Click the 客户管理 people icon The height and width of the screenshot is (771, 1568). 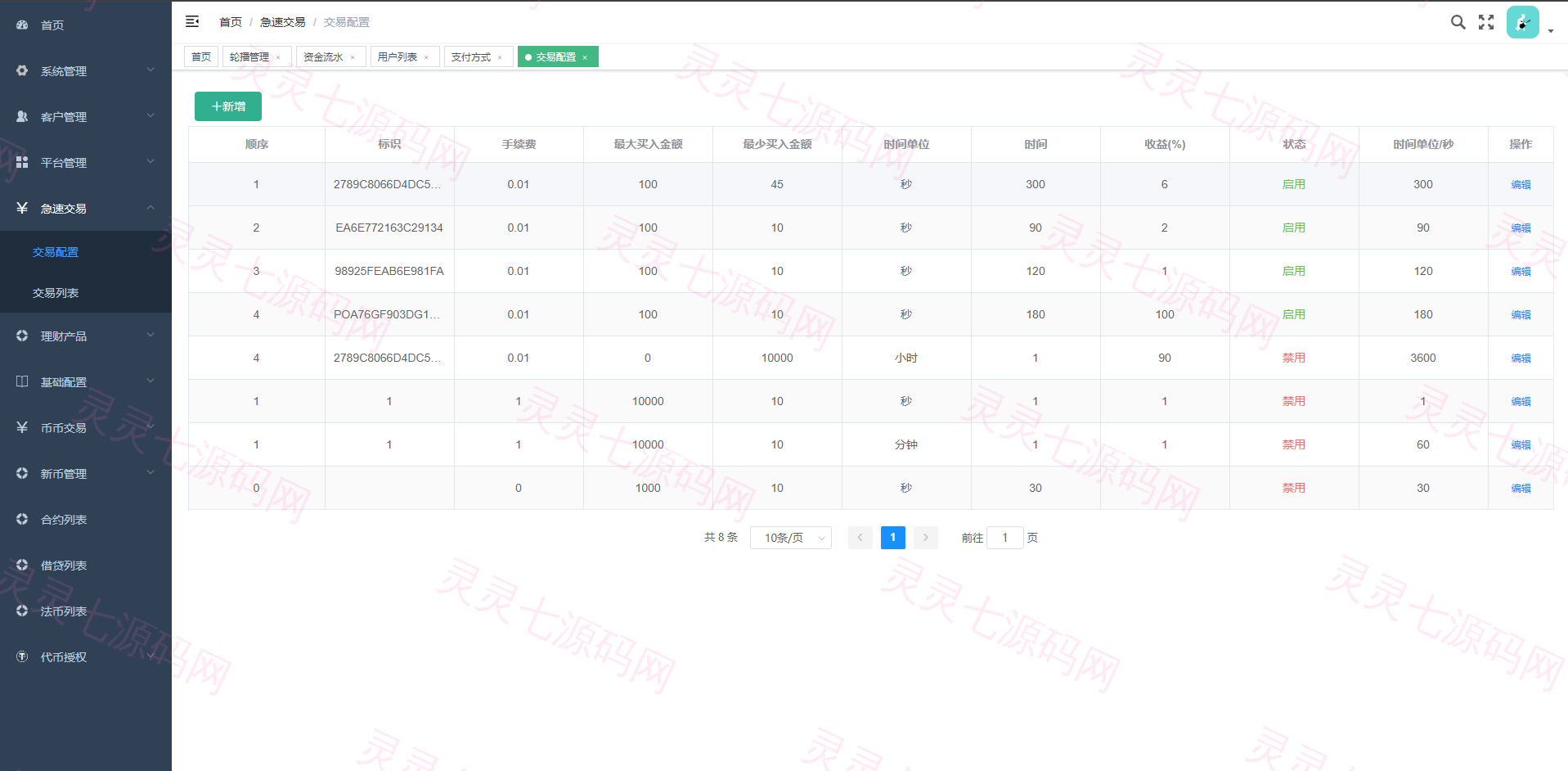[x=22, y=117]
